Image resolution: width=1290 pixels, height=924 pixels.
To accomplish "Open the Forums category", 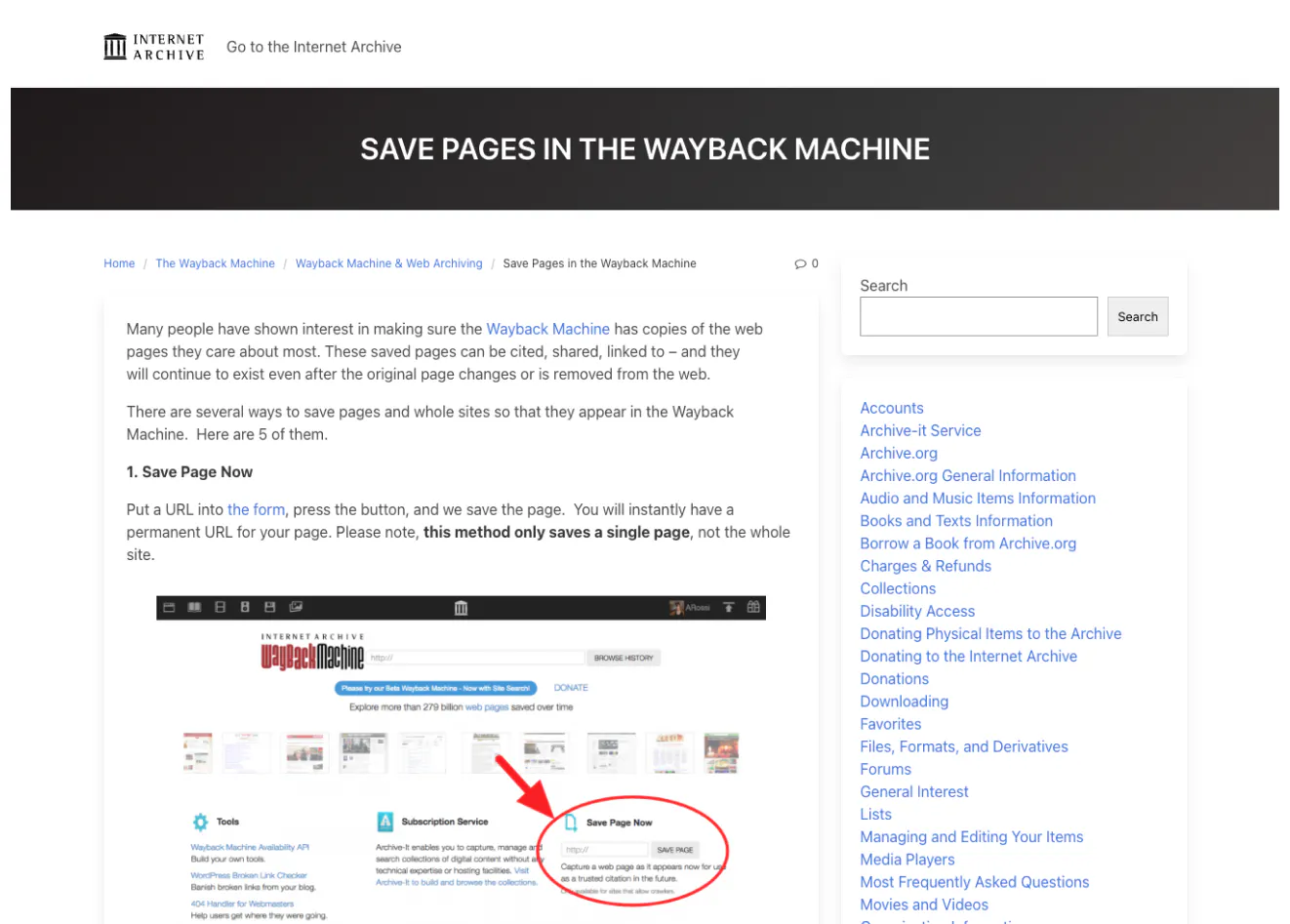I will point(885,769).
